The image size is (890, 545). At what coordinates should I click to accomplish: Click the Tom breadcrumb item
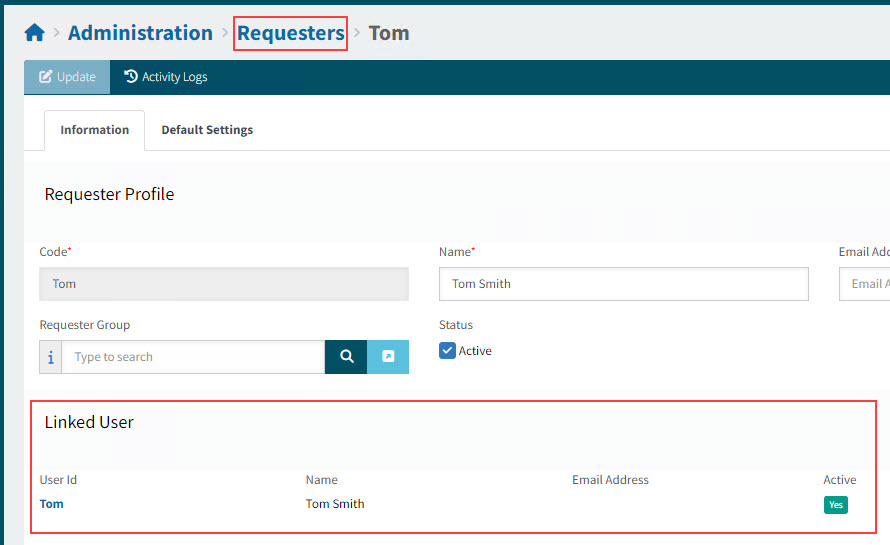tap(389, 33)
